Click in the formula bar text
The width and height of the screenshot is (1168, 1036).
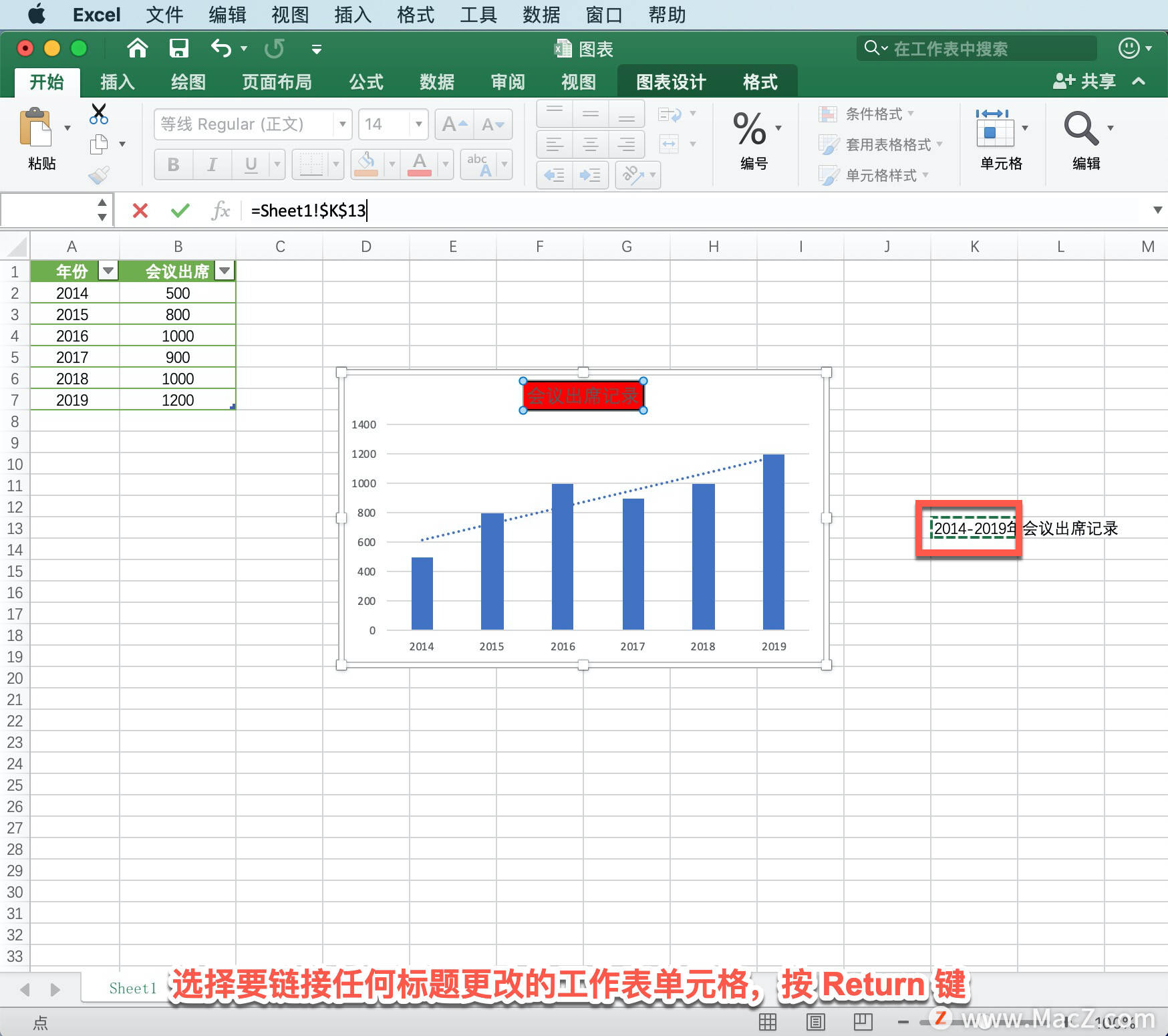pyautogui.click(x=308, y=211)
